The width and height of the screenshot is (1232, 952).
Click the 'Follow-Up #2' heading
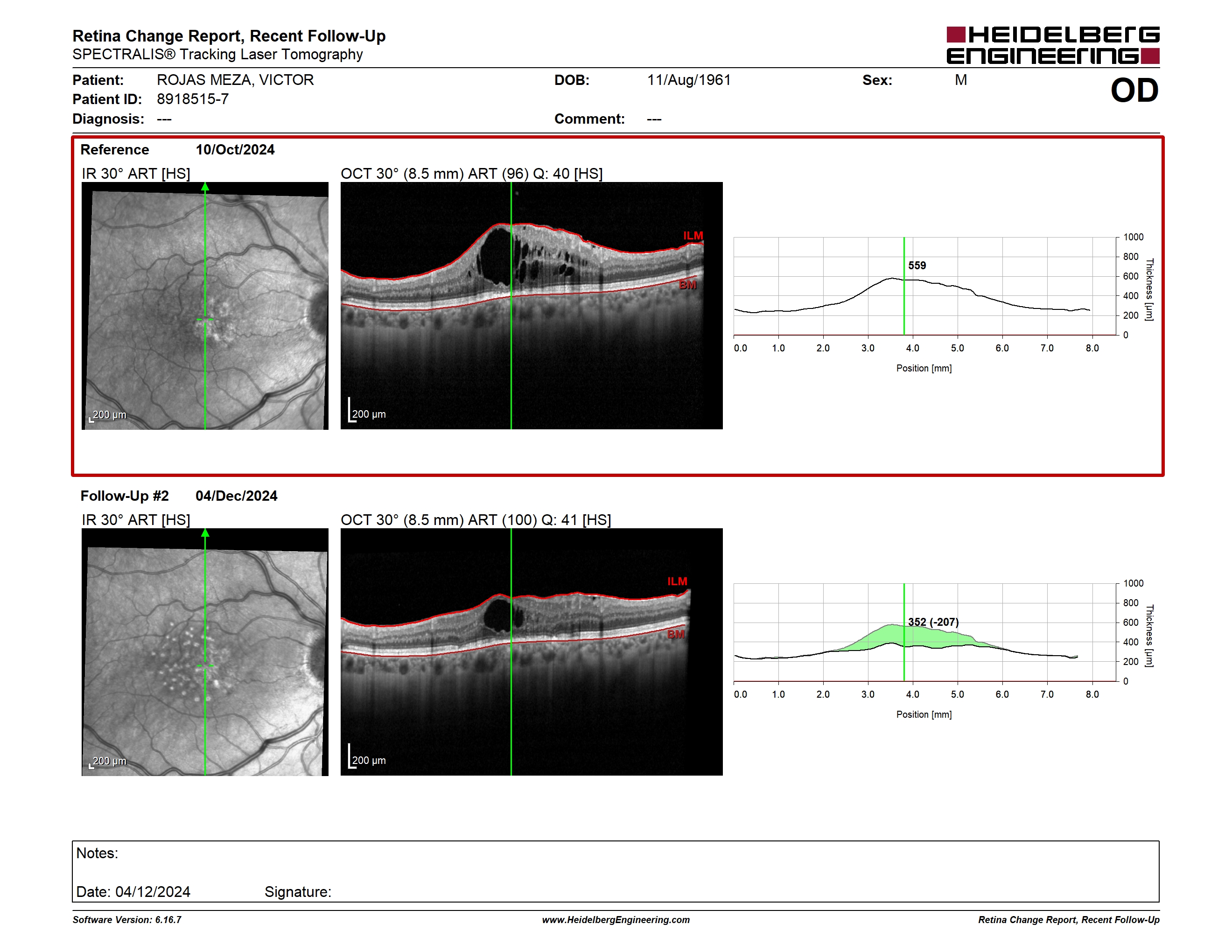(125, 497)
